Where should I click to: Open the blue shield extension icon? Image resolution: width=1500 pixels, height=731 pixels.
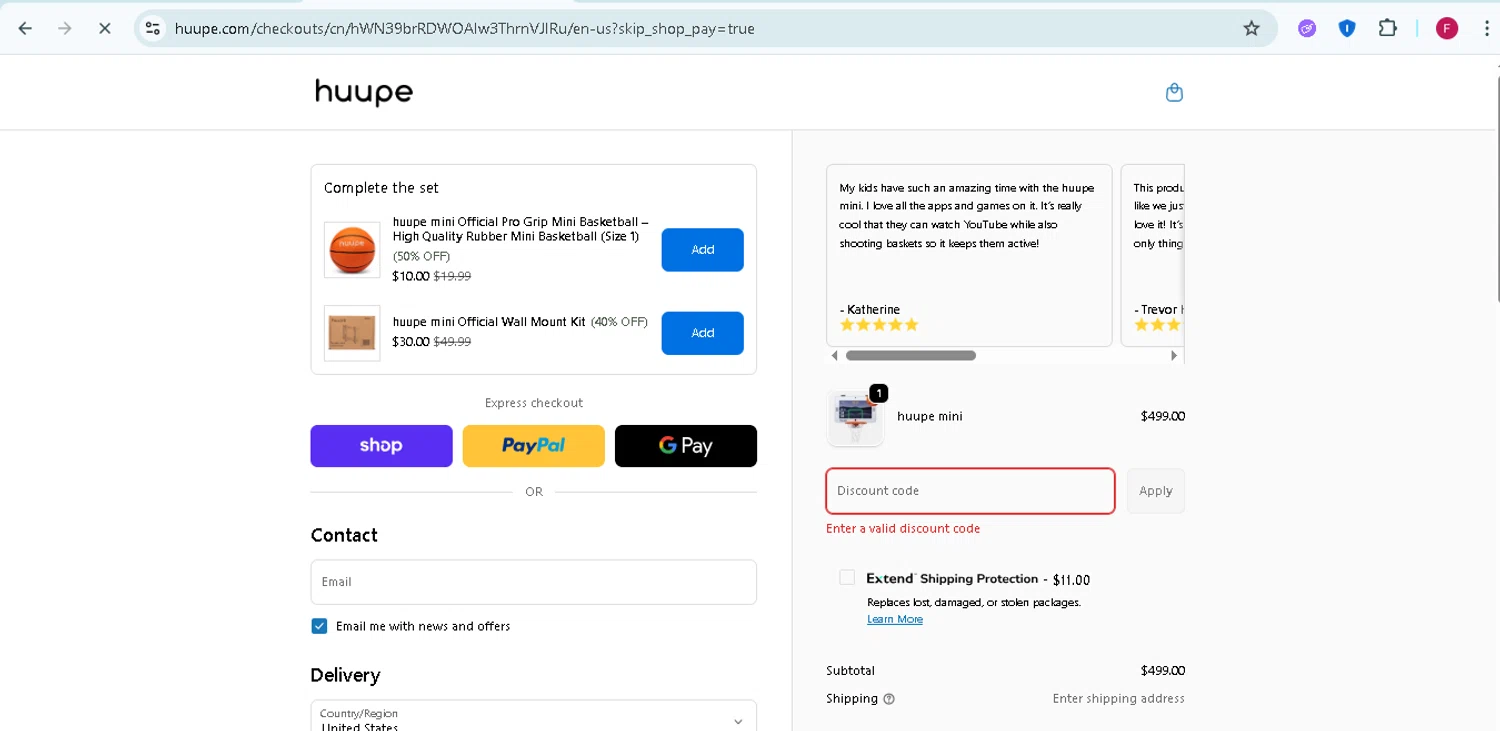coord(1347,28)
